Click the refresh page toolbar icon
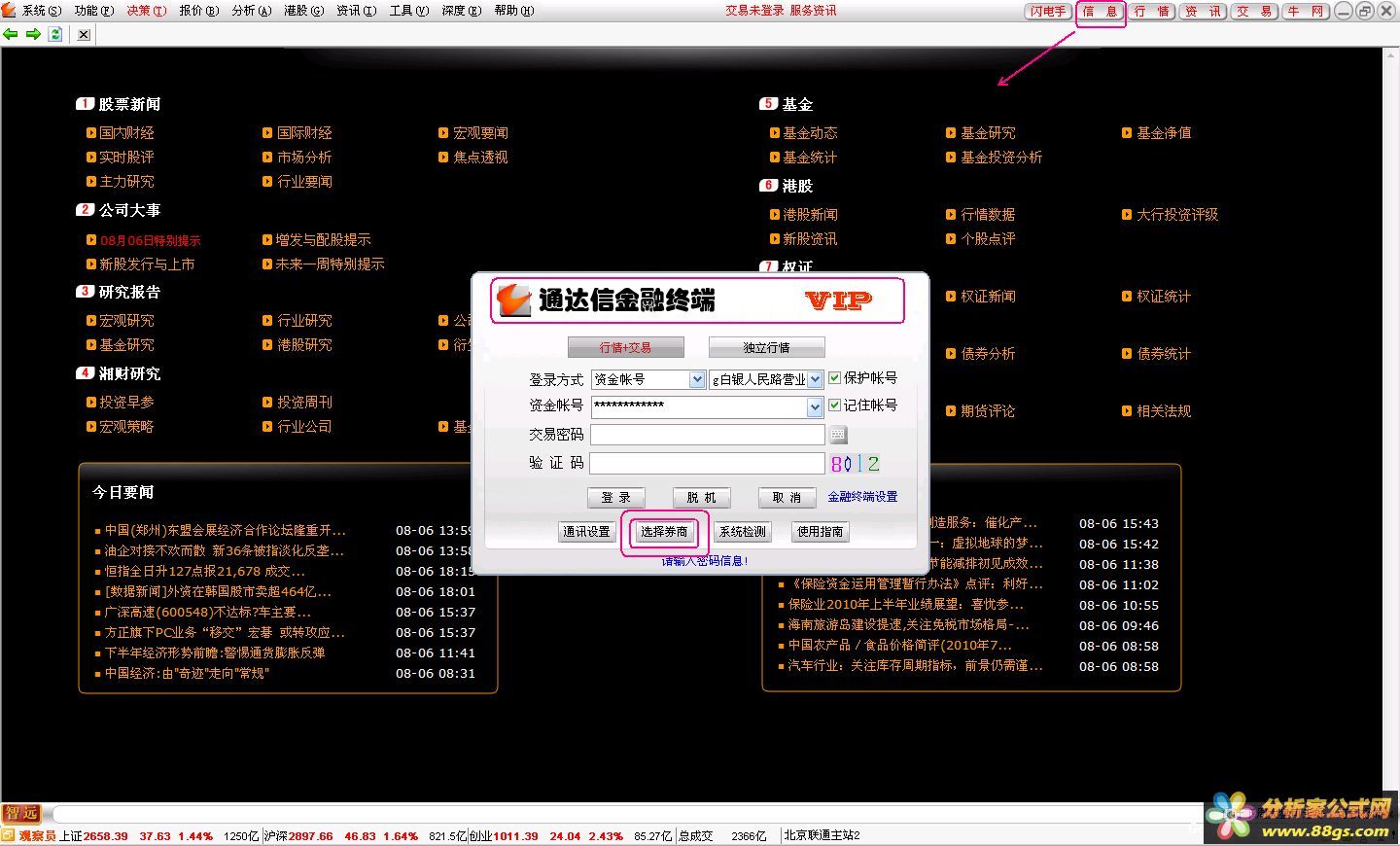The height and width of the screenshot is (846, 1400). pos(55,34)
